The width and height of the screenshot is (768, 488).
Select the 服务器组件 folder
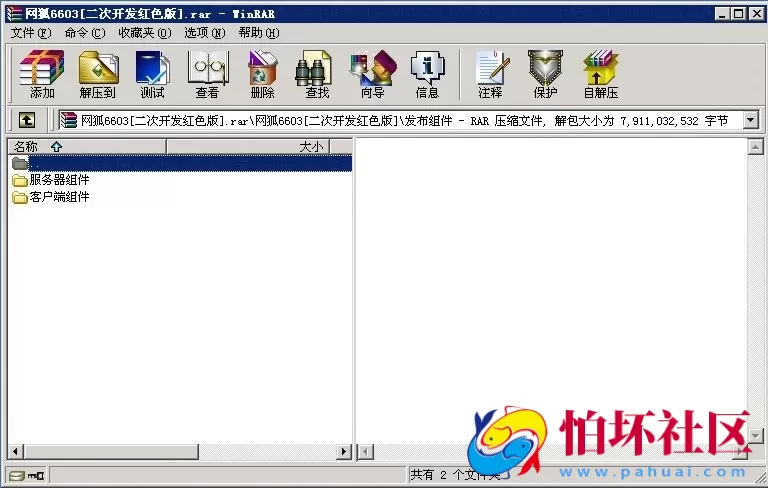tap(59, 180)
